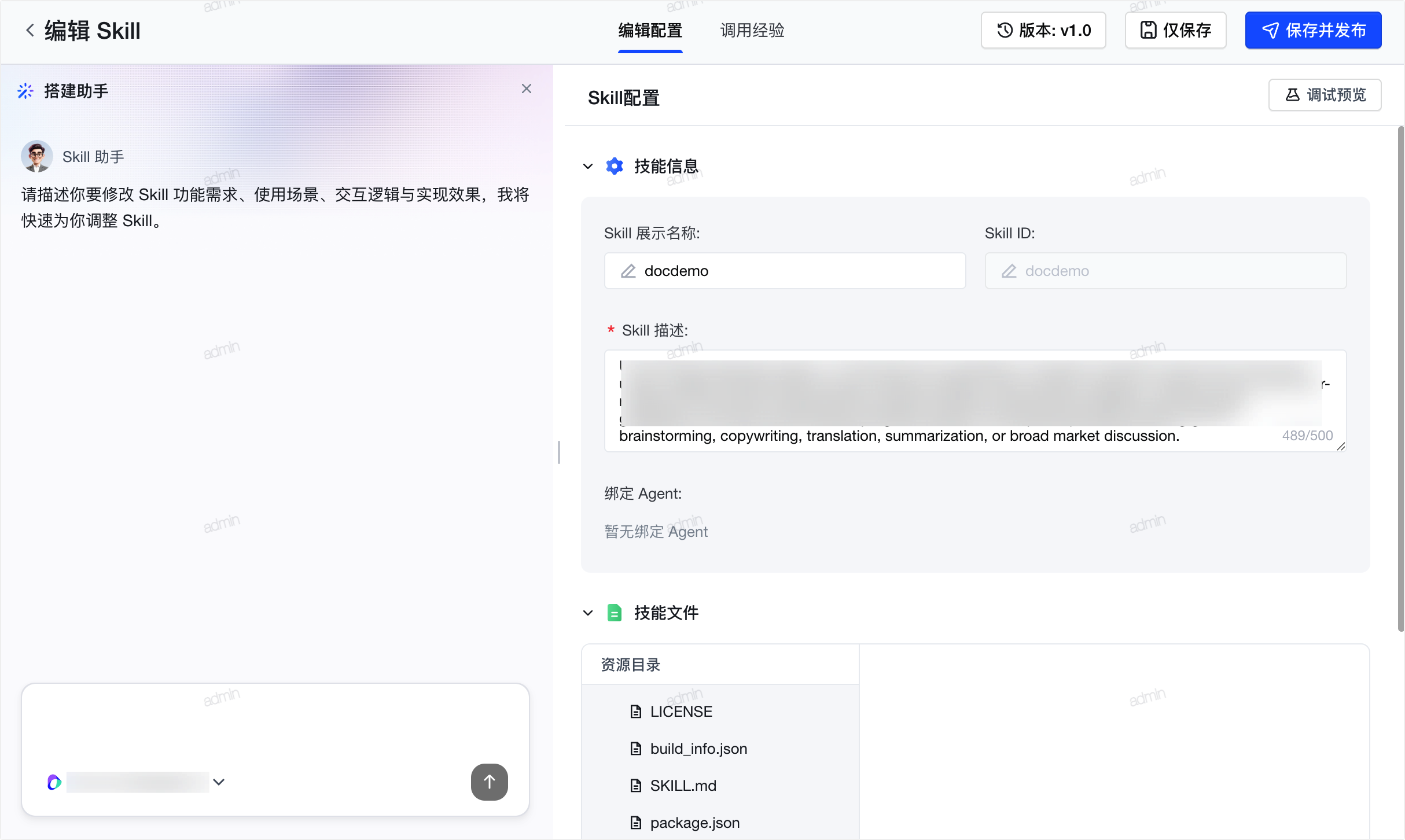Screen dimensions: 1405x840
Task: Close the 搭建助手 panel
Action: [526, 89]
